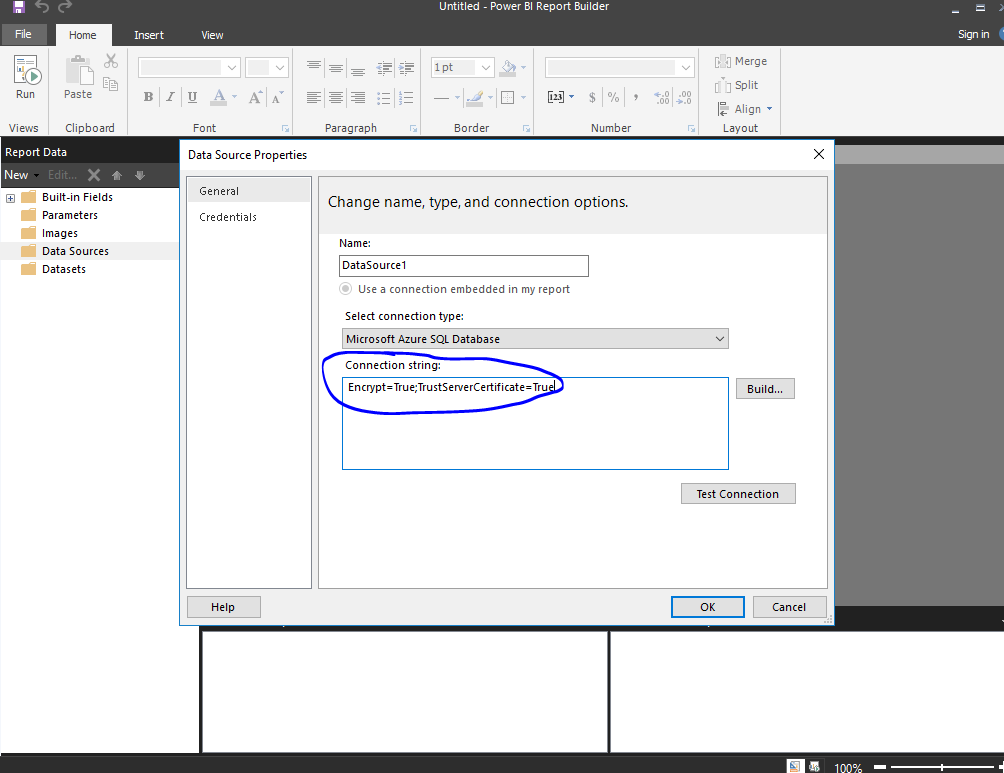Apply currency dollar format
The height and width of the screenshot is (773, 1004).
click(x=592, y=97)
